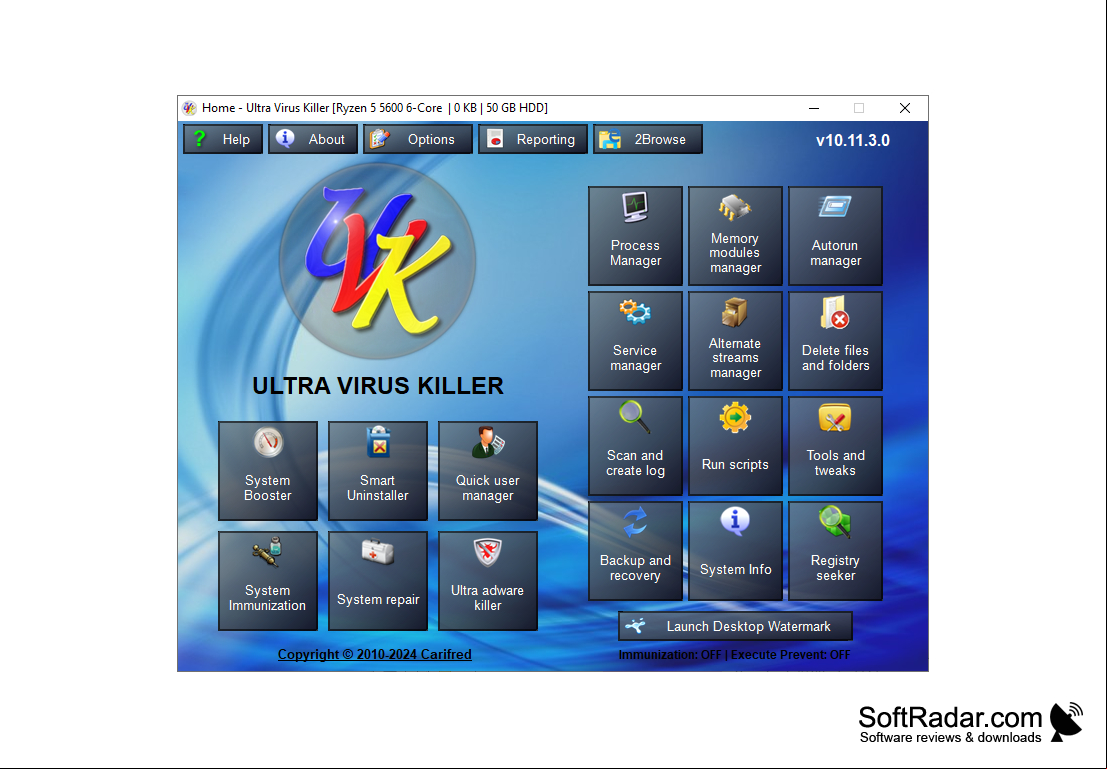Click the Immunization OFF status line
Image resolution: width=1107 pixels, height=769 pixels.
pyautogui.click(x=734, y=655)
